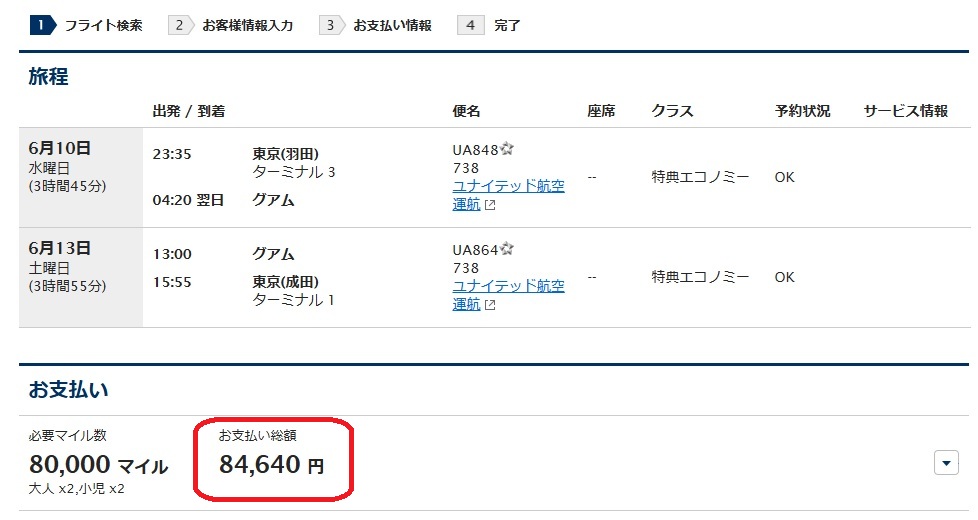This screenshot has width=978, height=520.
Task: Click the Star Alliance icon beside UA848
Action: click(507, 149)
